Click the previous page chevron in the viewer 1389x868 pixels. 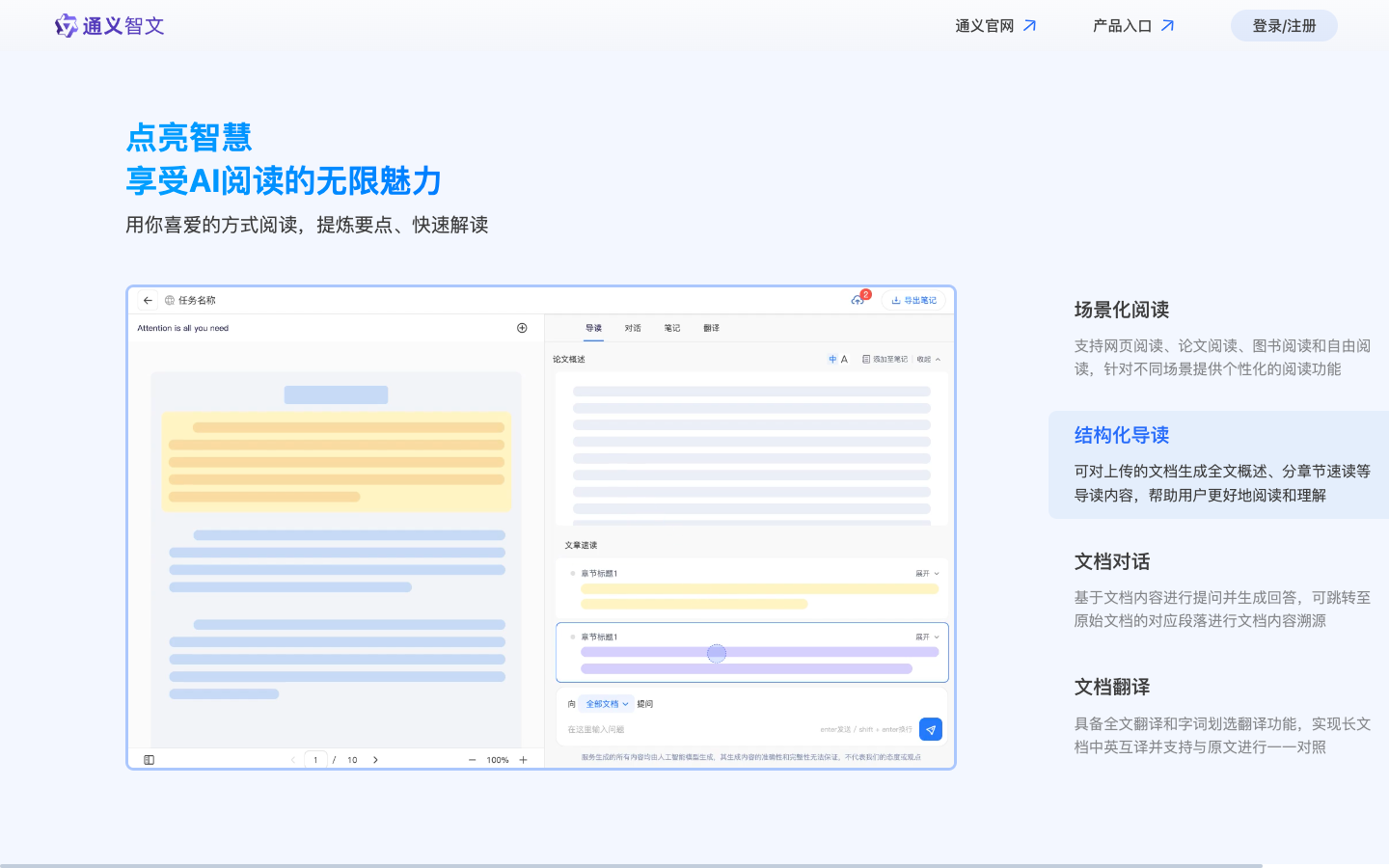coord(292,759)
